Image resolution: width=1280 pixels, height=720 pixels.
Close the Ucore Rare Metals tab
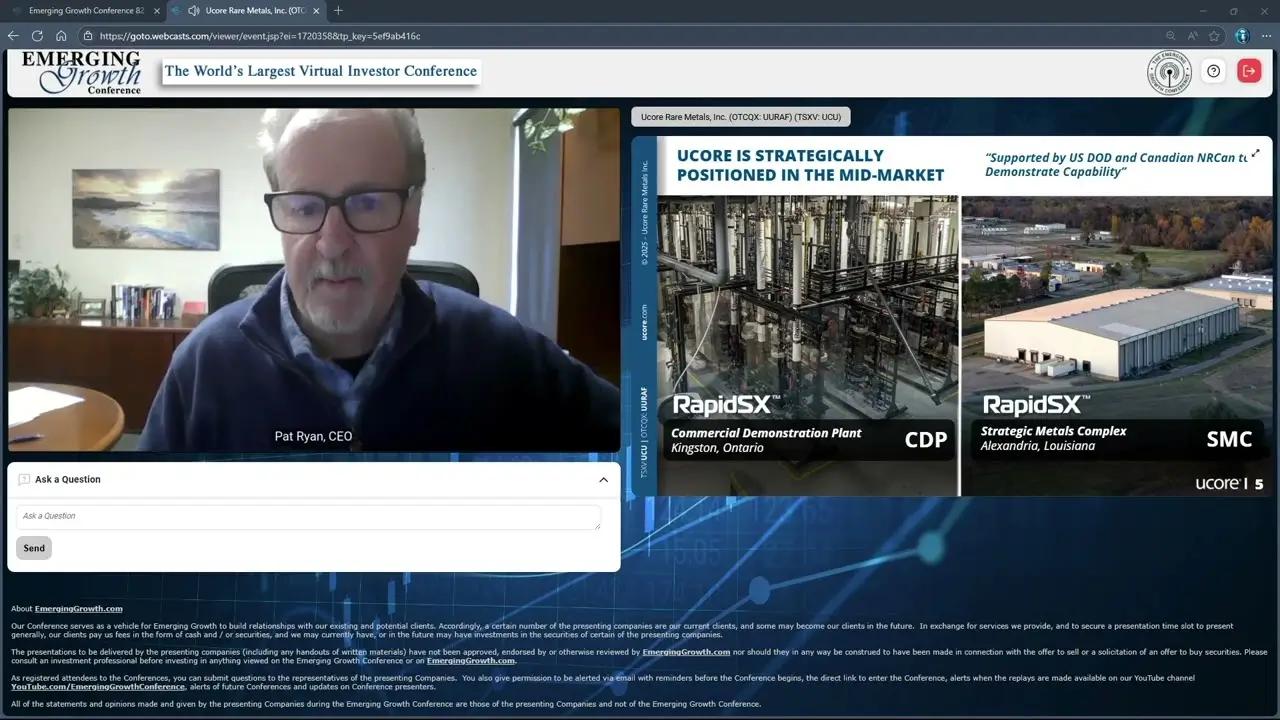[x=316, y=11]
